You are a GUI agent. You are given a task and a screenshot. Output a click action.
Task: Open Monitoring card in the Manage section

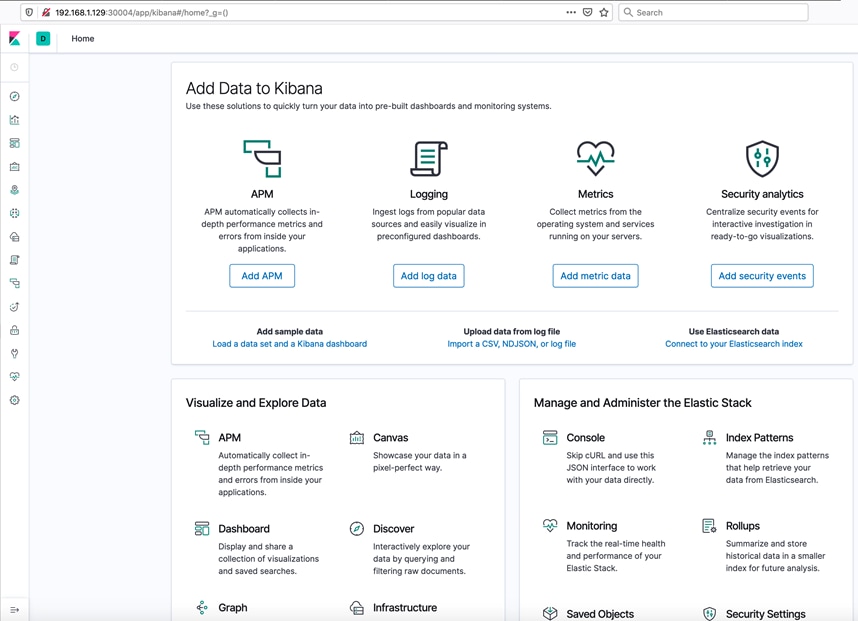[x=609, y=546]
